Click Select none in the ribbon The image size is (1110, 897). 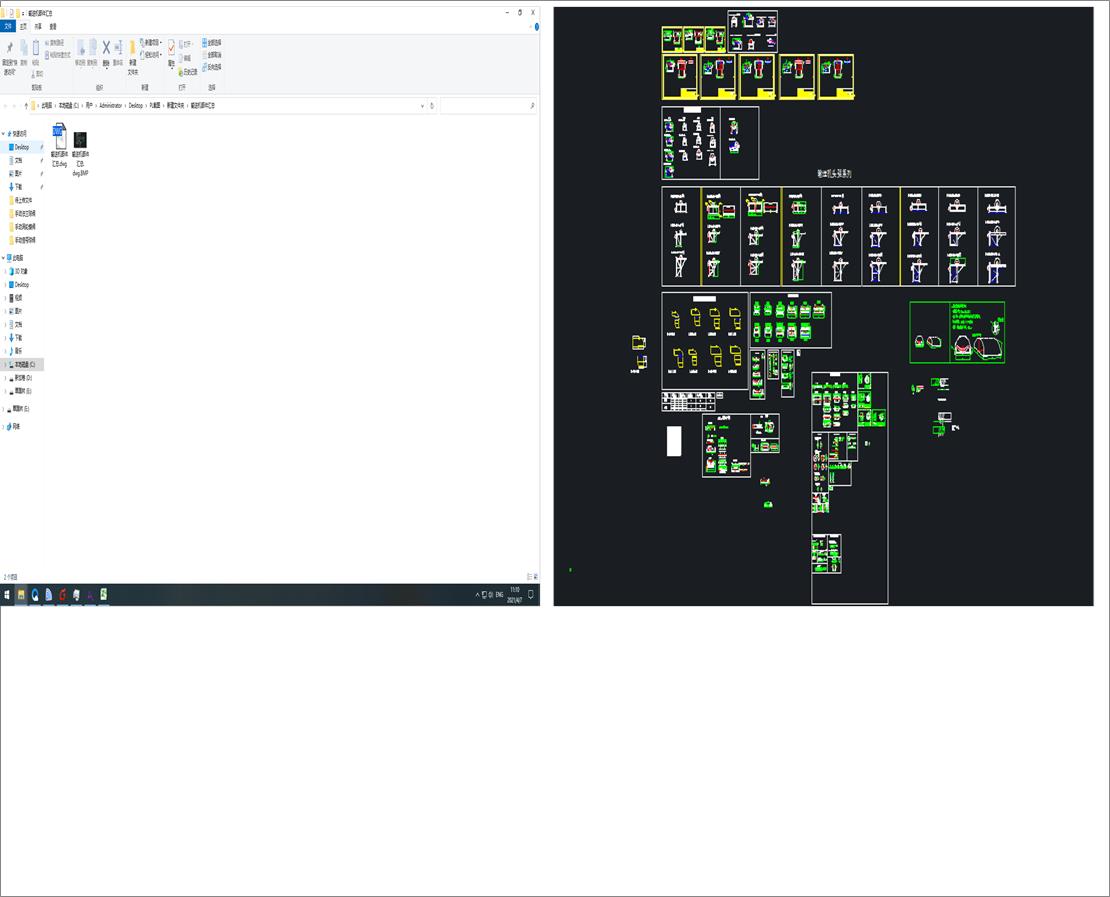tap(212, 55)
